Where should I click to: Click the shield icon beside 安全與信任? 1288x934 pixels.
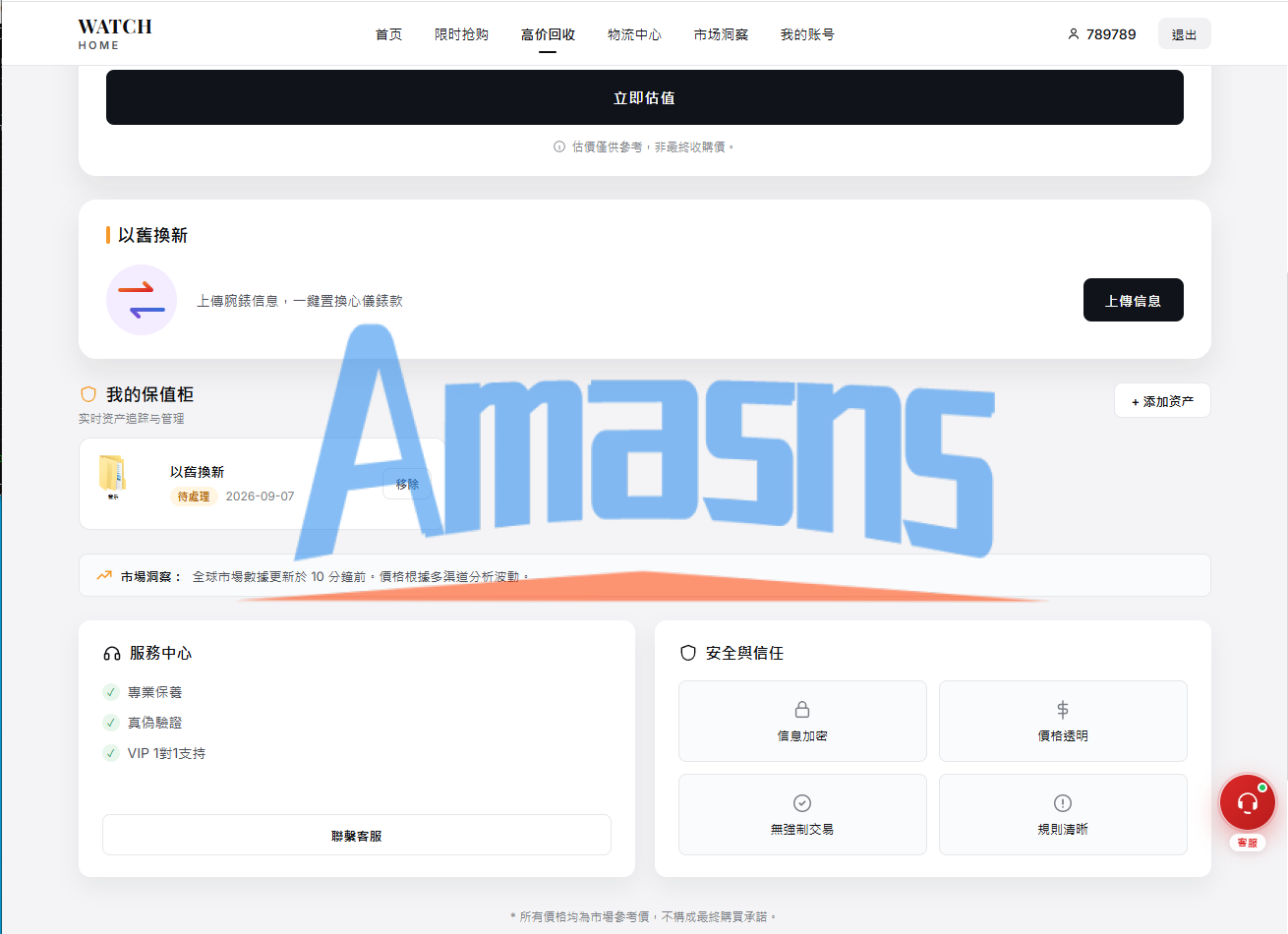click(x=688, y=653)
